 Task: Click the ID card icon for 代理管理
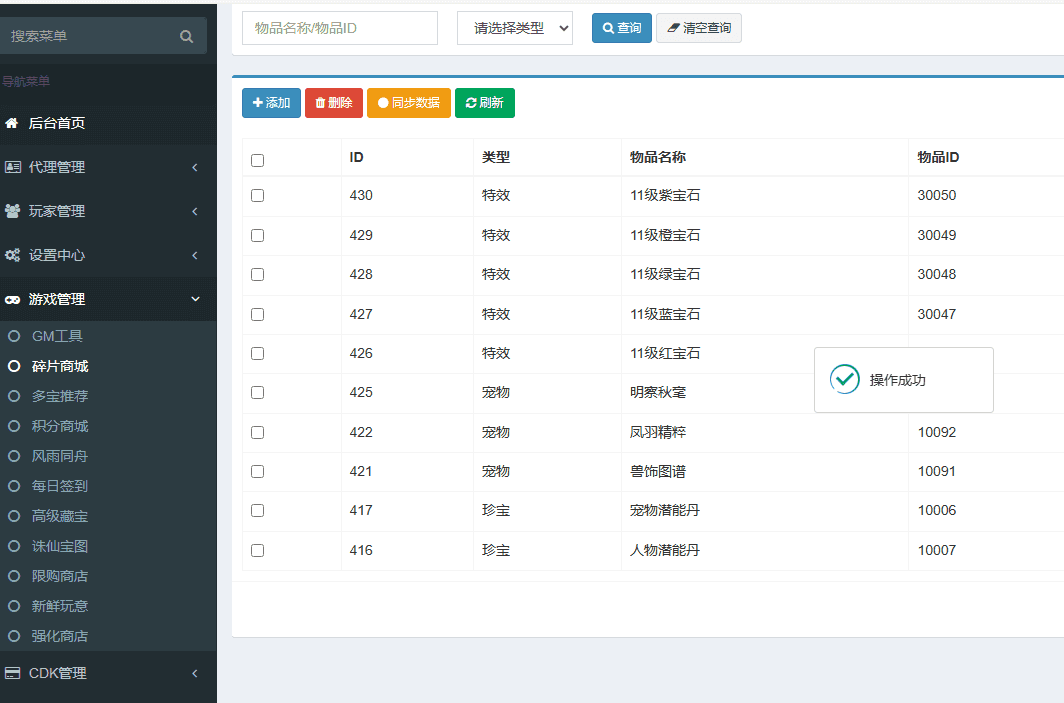click(x=12, y=167)
